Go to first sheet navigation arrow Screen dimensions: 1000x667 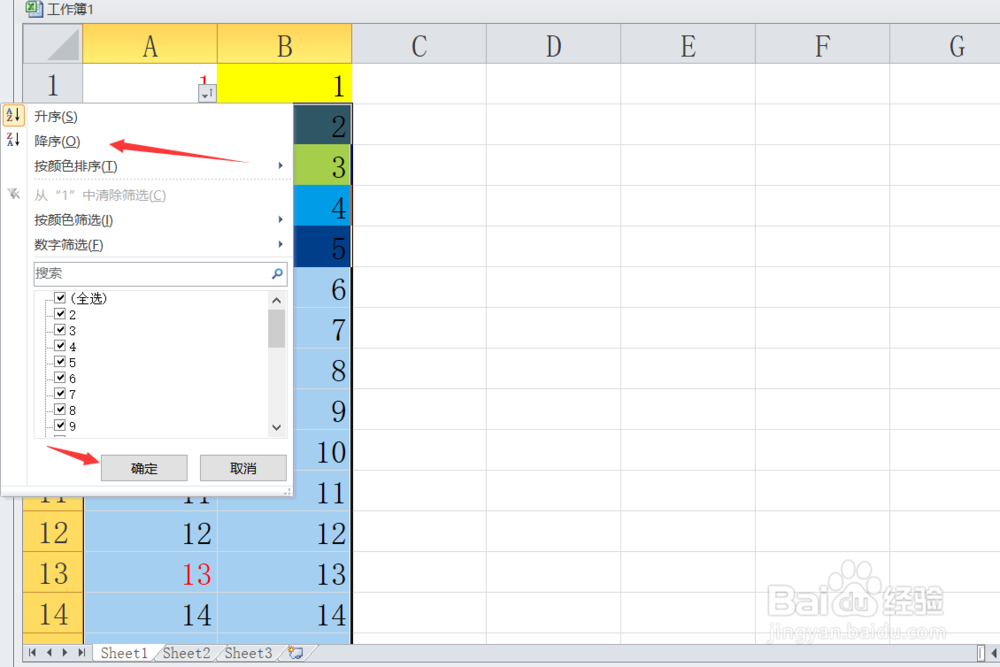coord(32,652)
